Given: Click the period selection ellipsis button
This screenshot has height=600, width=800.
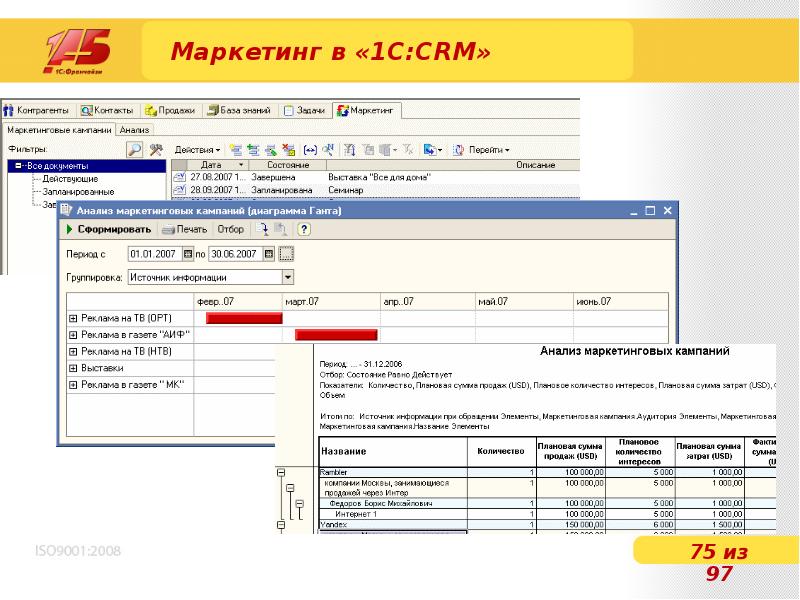Looking at the screenshot, I should 286,254.
